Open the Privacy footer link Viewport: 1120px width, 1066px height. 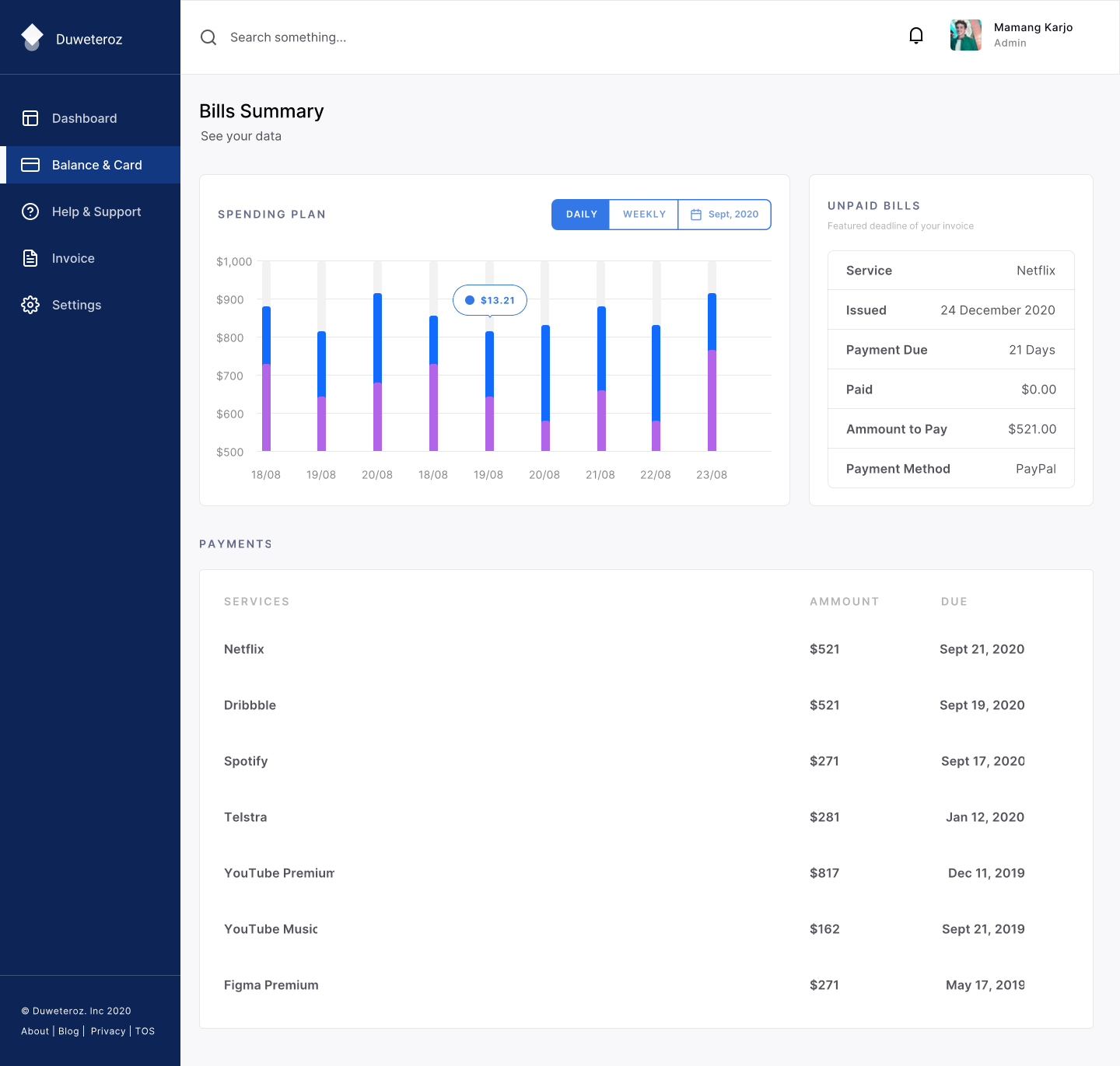pyautogui.click(x=108, y=1031)
